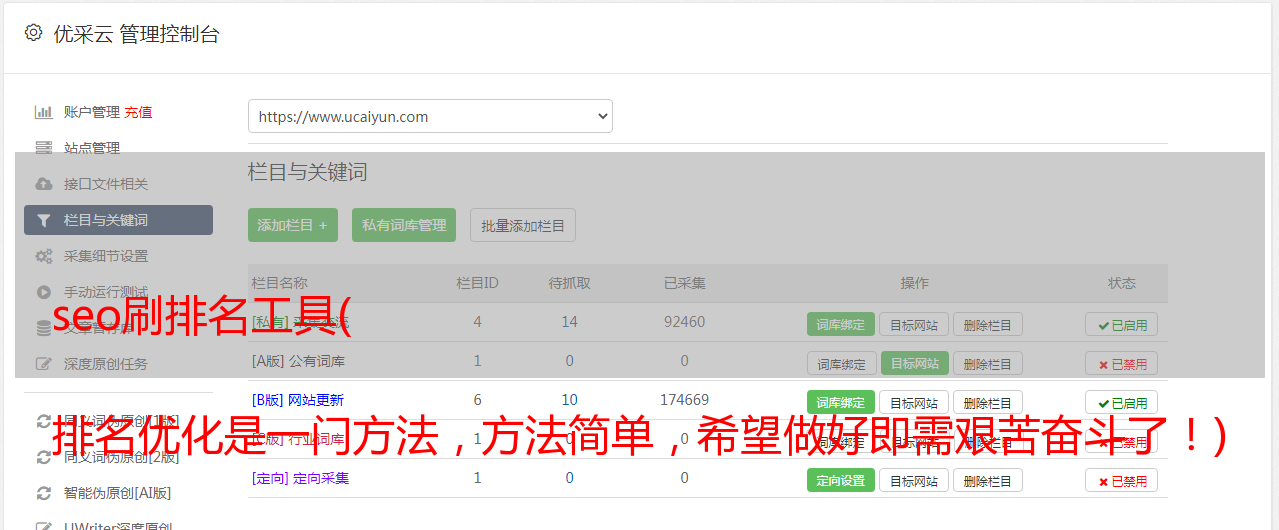Click the cloud upload icon for 接口文件相关
Viewport: 1279px width, 530px height.
(x=44, y=184)
